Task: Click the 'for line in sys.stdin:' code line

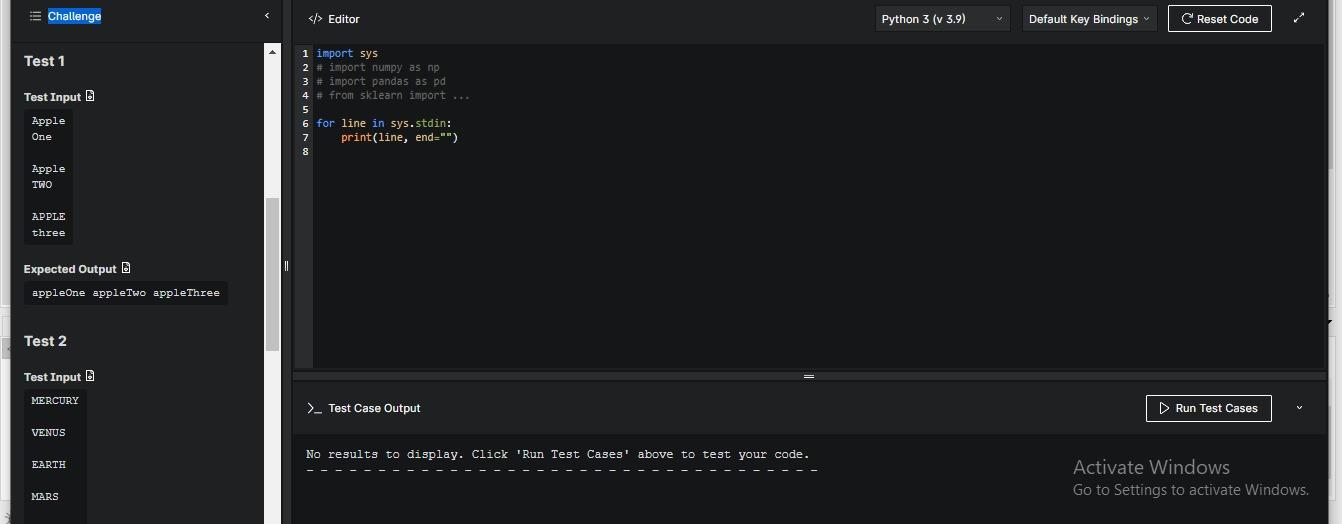Action: (x=384, y=123)
